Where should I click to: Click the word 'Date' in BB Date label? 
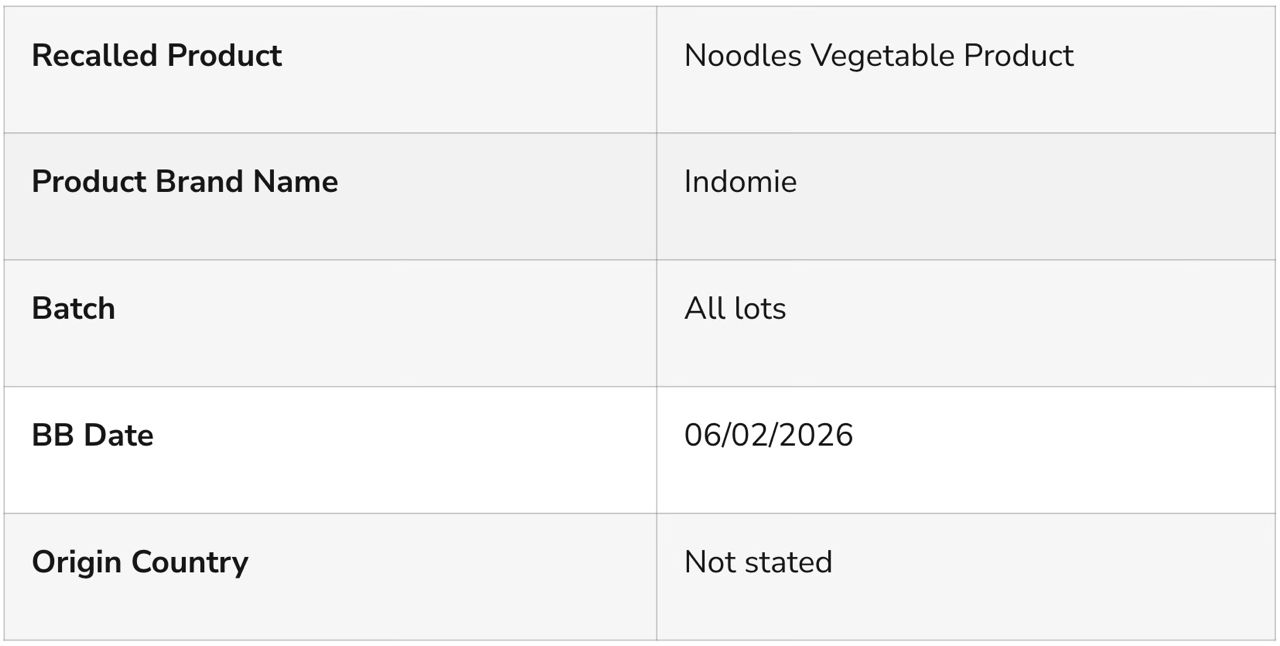click(x=118, y=436)
